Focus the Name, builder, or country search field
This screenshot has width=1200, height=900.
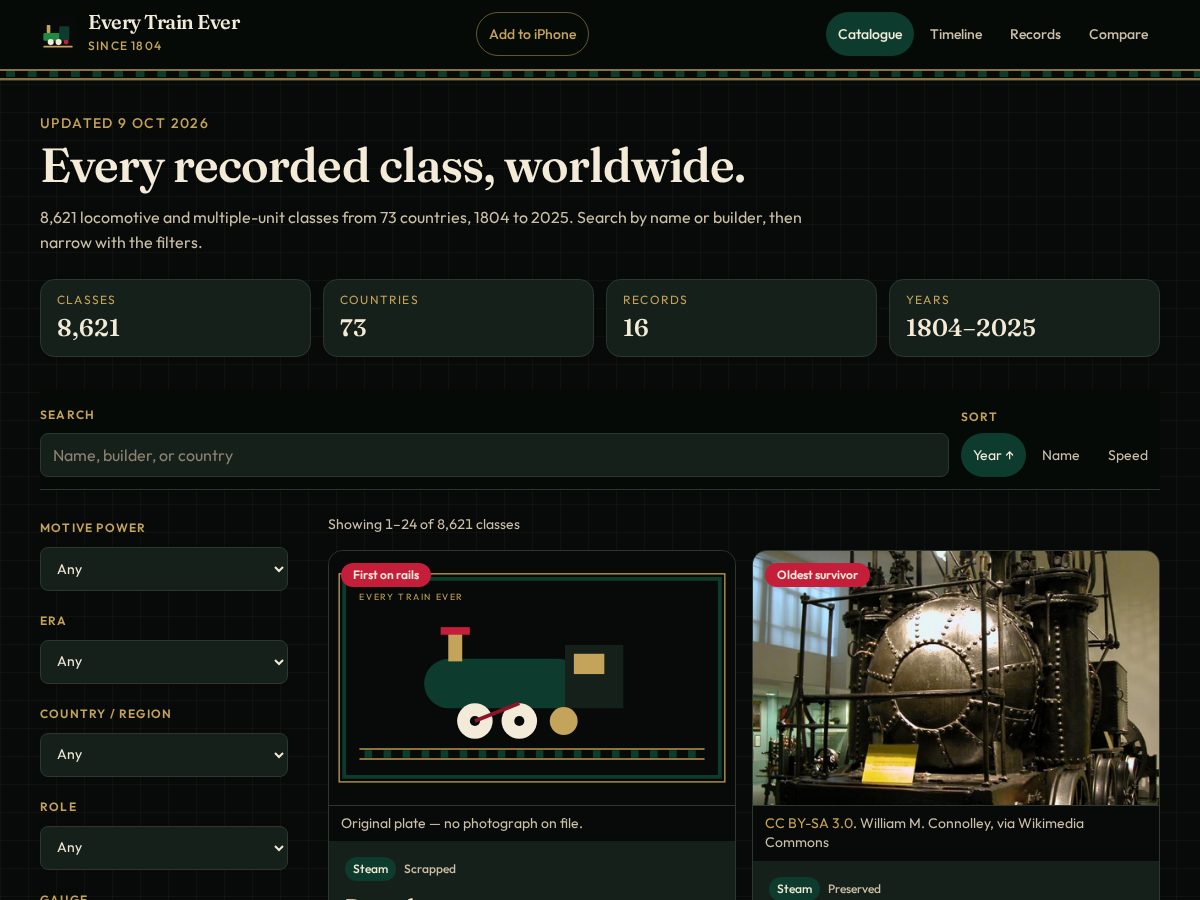pos(494,455)
